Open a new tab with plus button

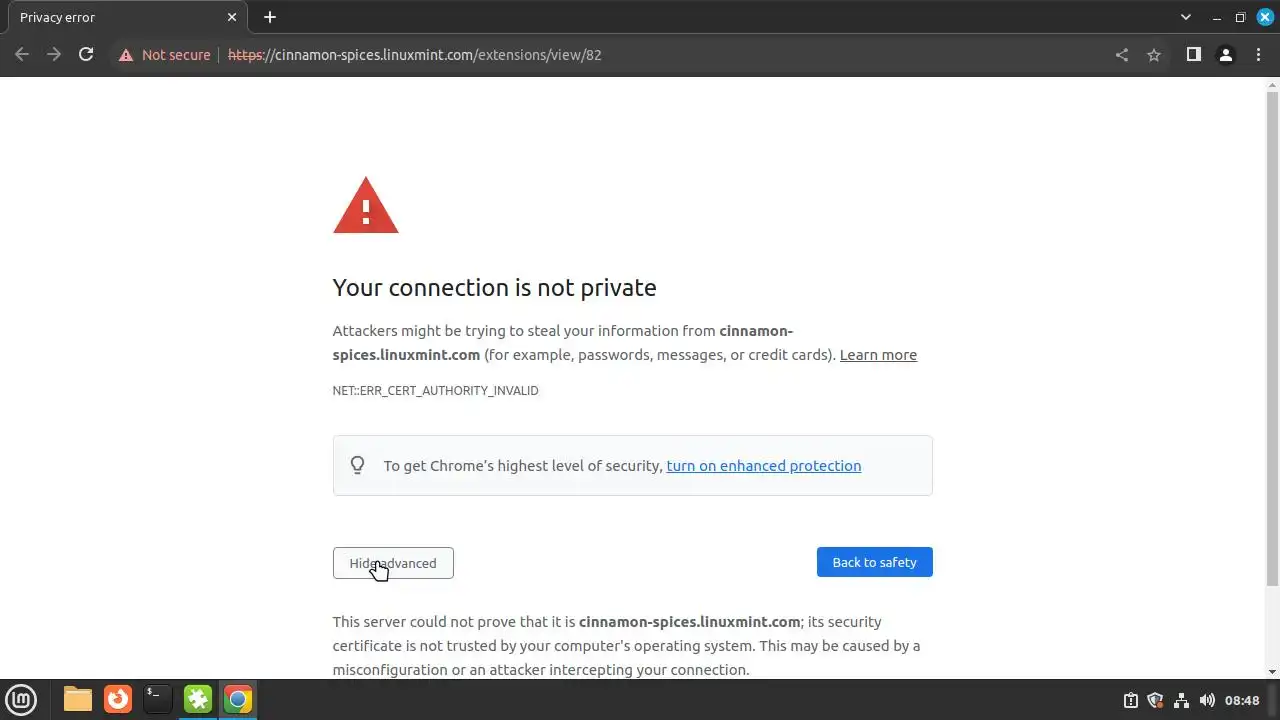tap(270, 17)
